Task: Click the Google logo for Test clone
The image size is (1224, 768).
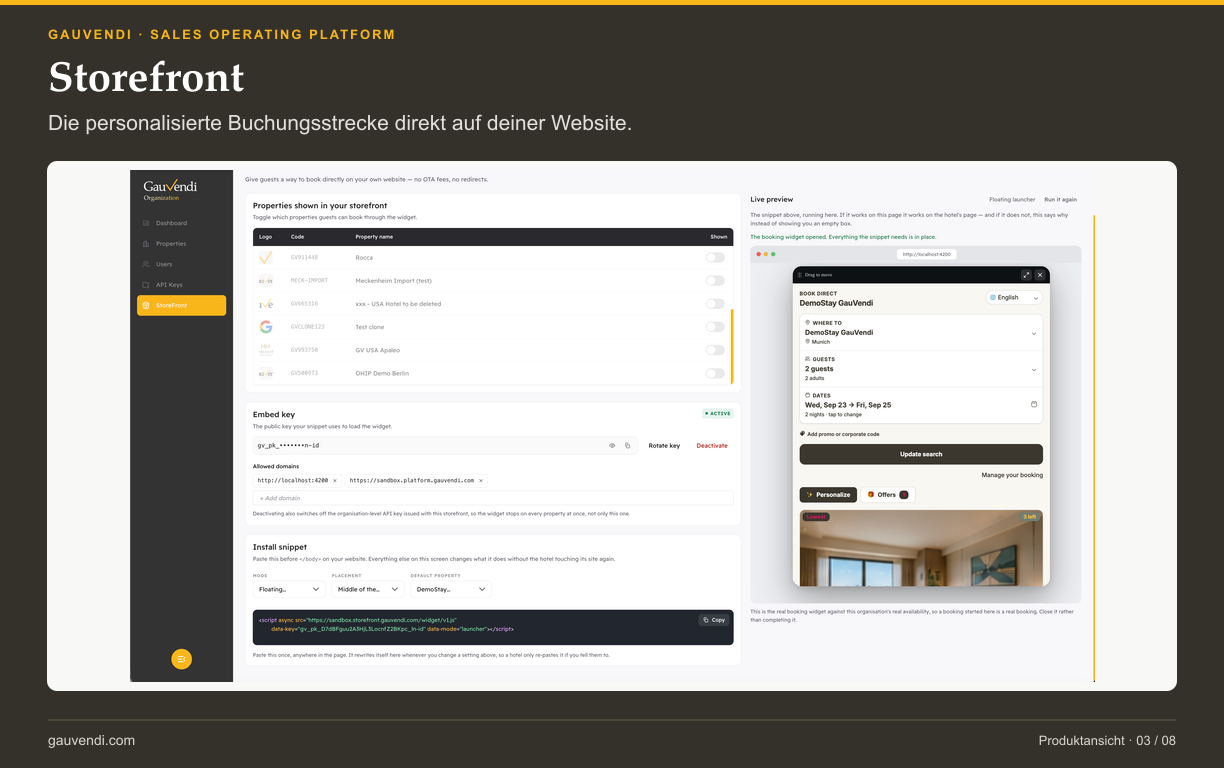Action: [265, 327]
